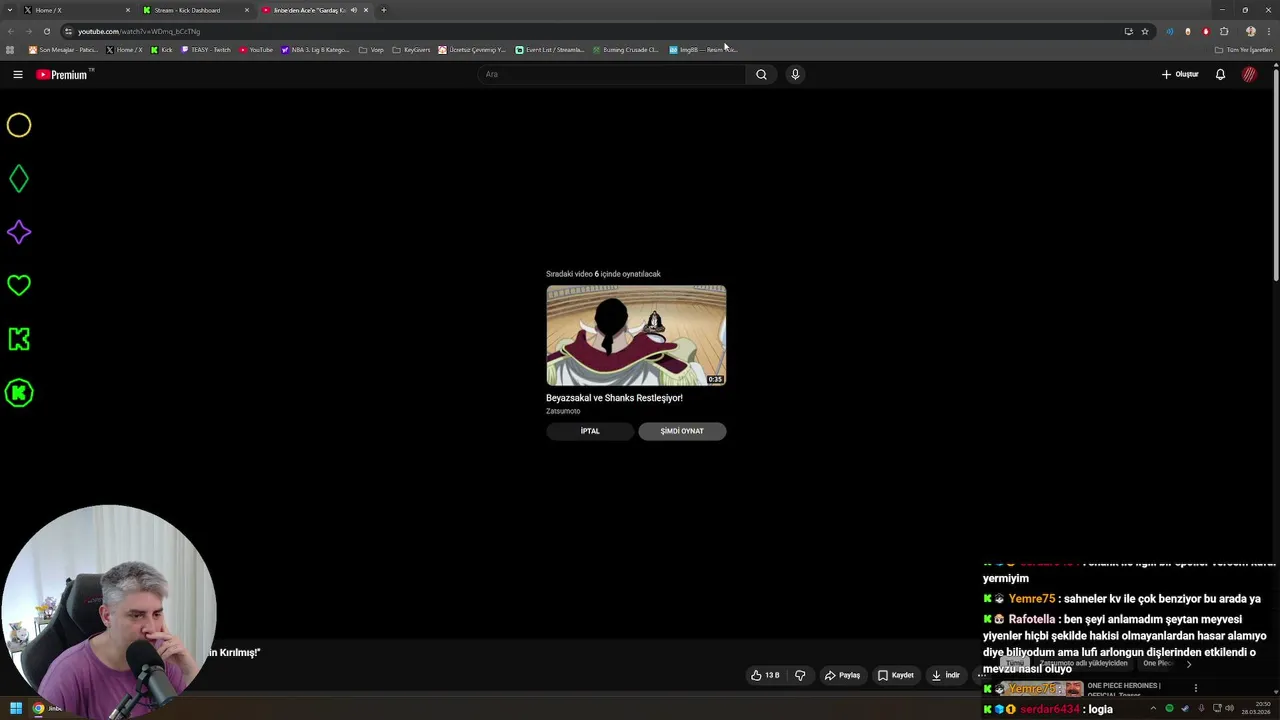Expand the Voep bookmark folder
The height and width of the screenshot is (720, 1280).
[x=371, y=49]
